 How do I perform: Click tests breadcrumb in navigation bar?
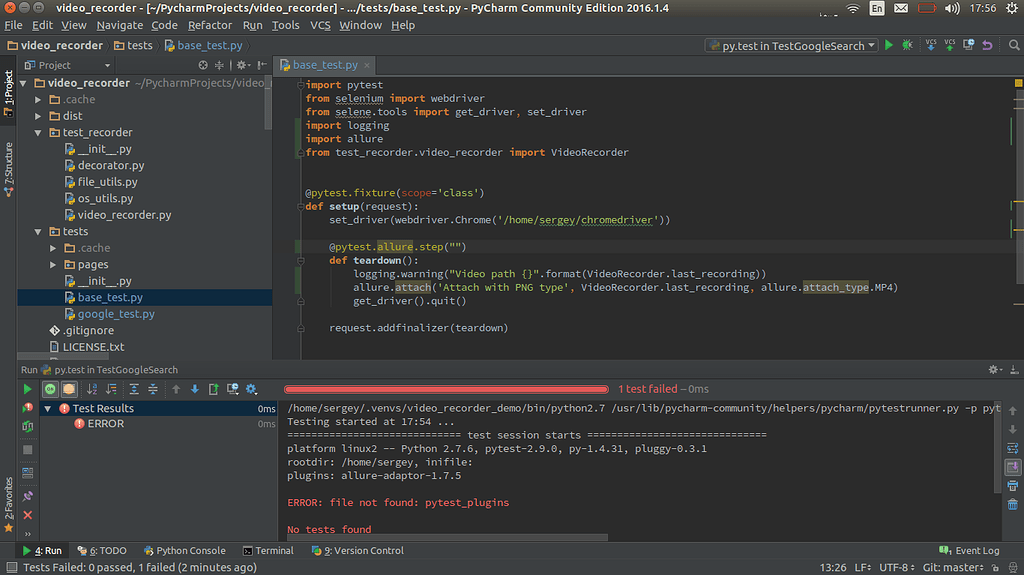[133, 45]
